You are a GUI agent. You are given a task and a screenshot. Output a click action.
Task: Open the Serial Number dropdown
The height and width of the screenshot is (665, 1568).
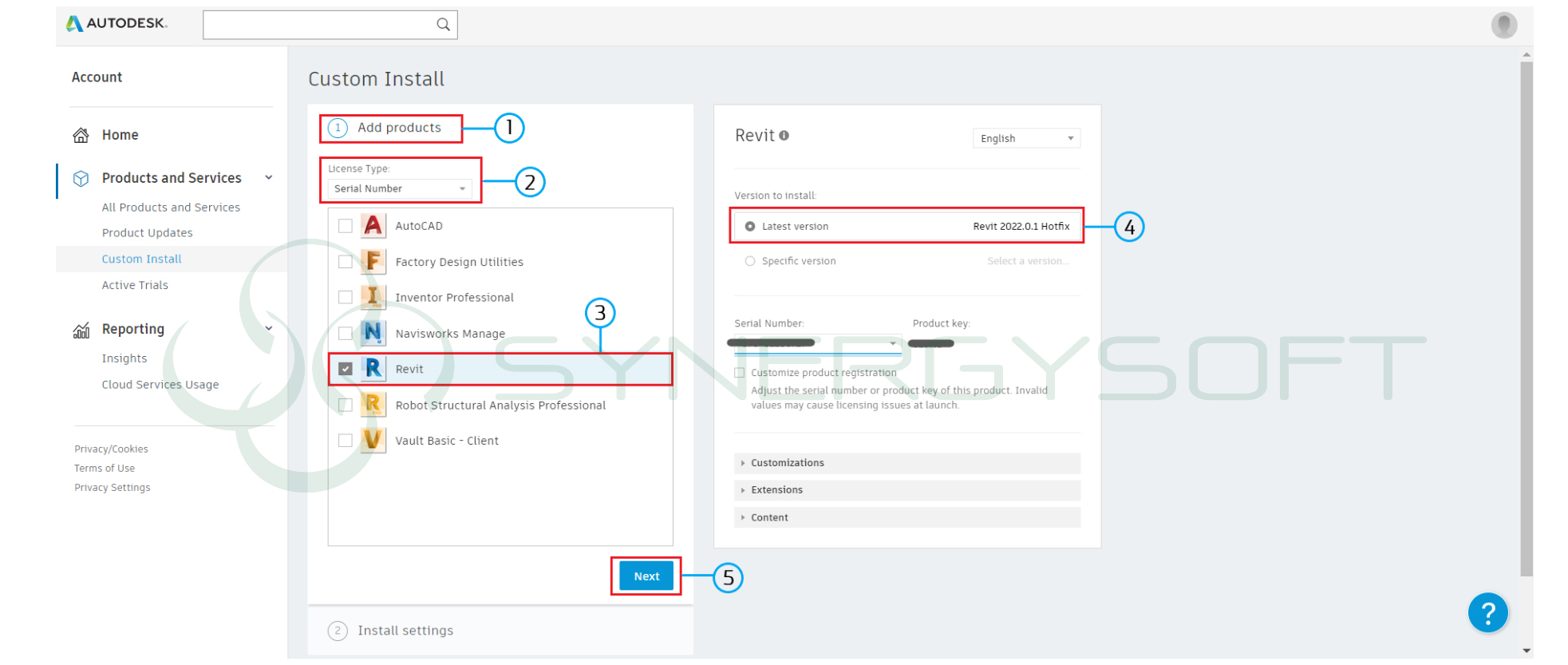817,343
